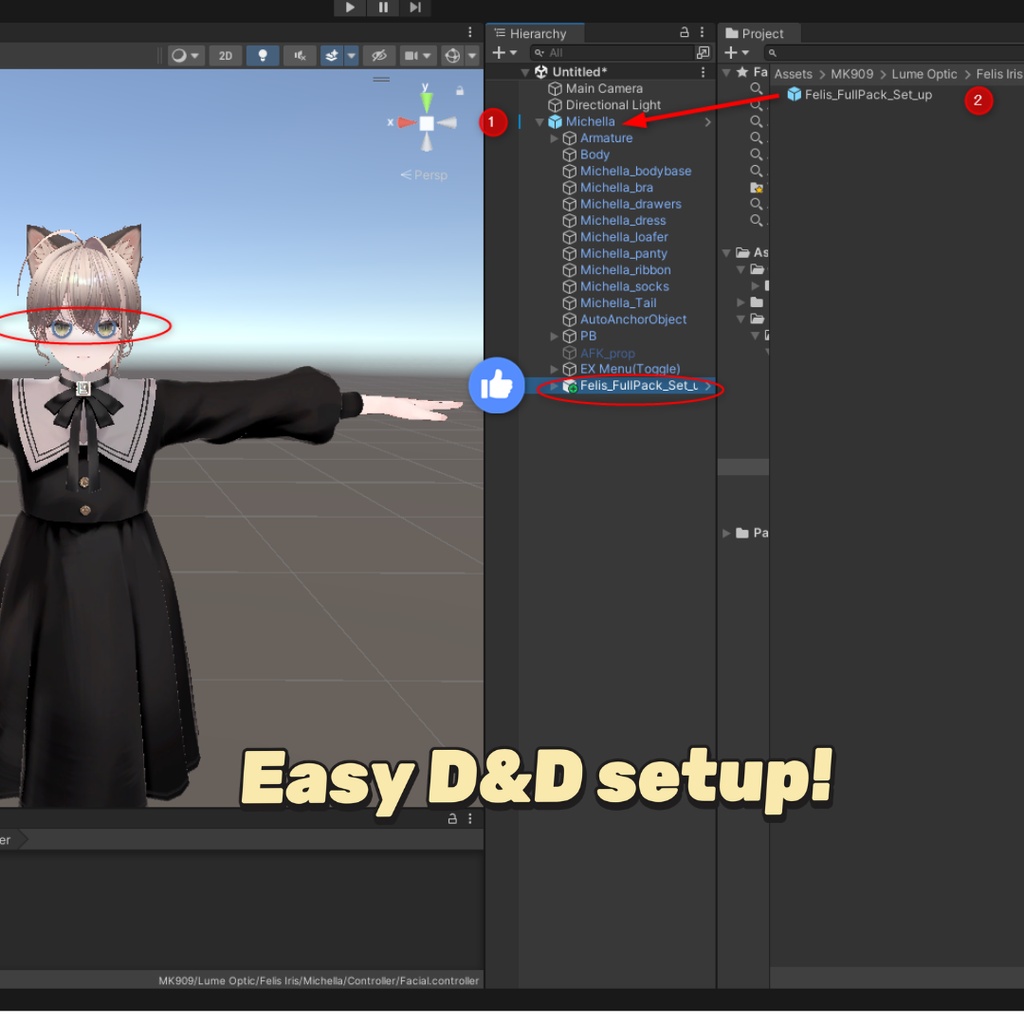Click green Y axis cone on orientation gizmo

pyautogui.click(x=426, y=100)
